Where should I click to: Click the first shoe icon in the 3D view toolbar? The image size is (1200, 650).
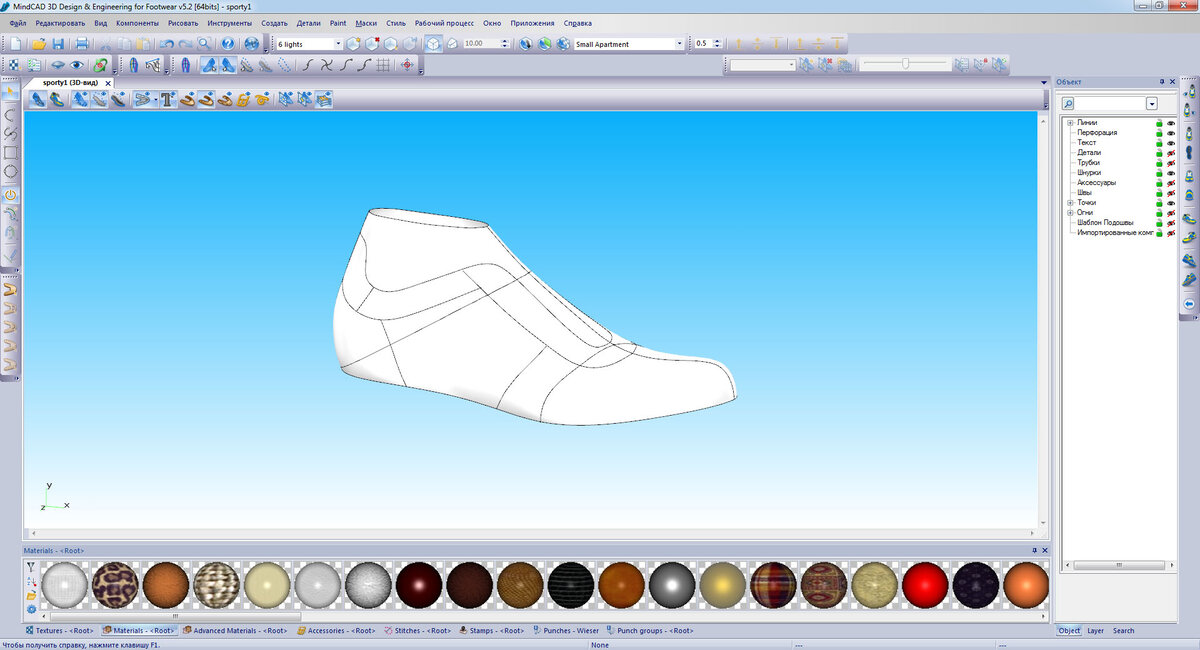point(37,99)
